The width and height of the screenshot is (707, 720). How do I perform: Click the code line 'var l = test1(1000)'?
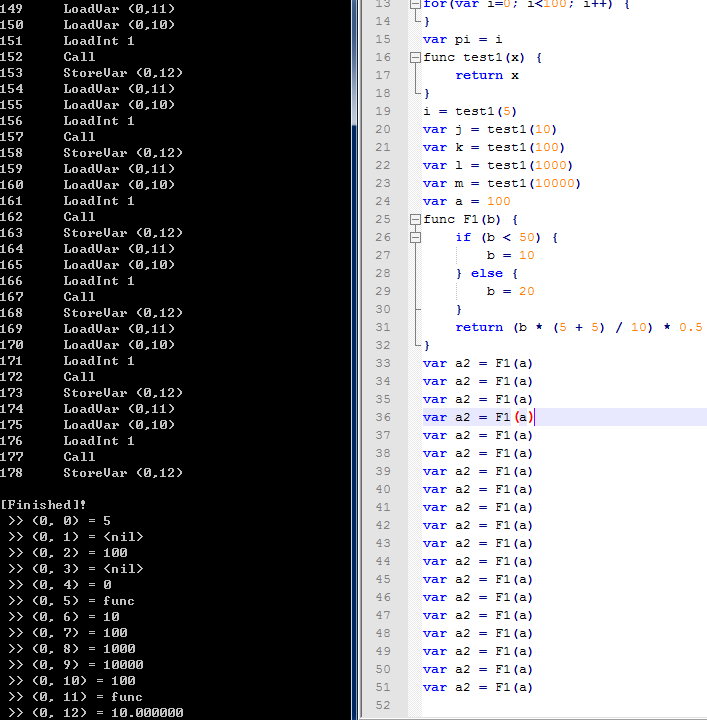click(x=498, y=165)
